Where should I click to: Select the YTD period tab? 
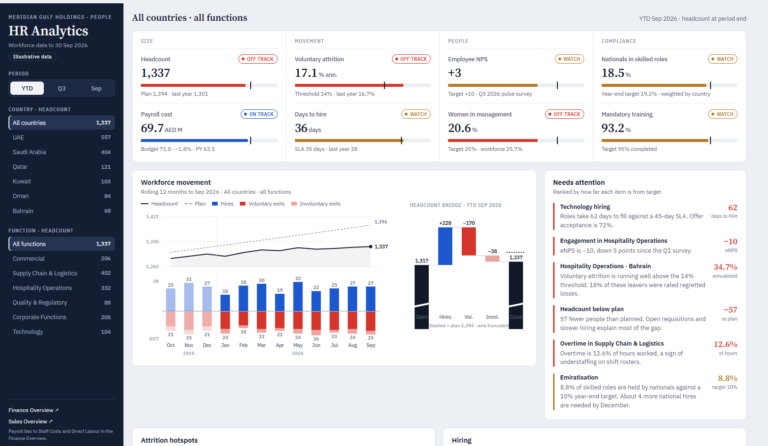click(27, 88)
